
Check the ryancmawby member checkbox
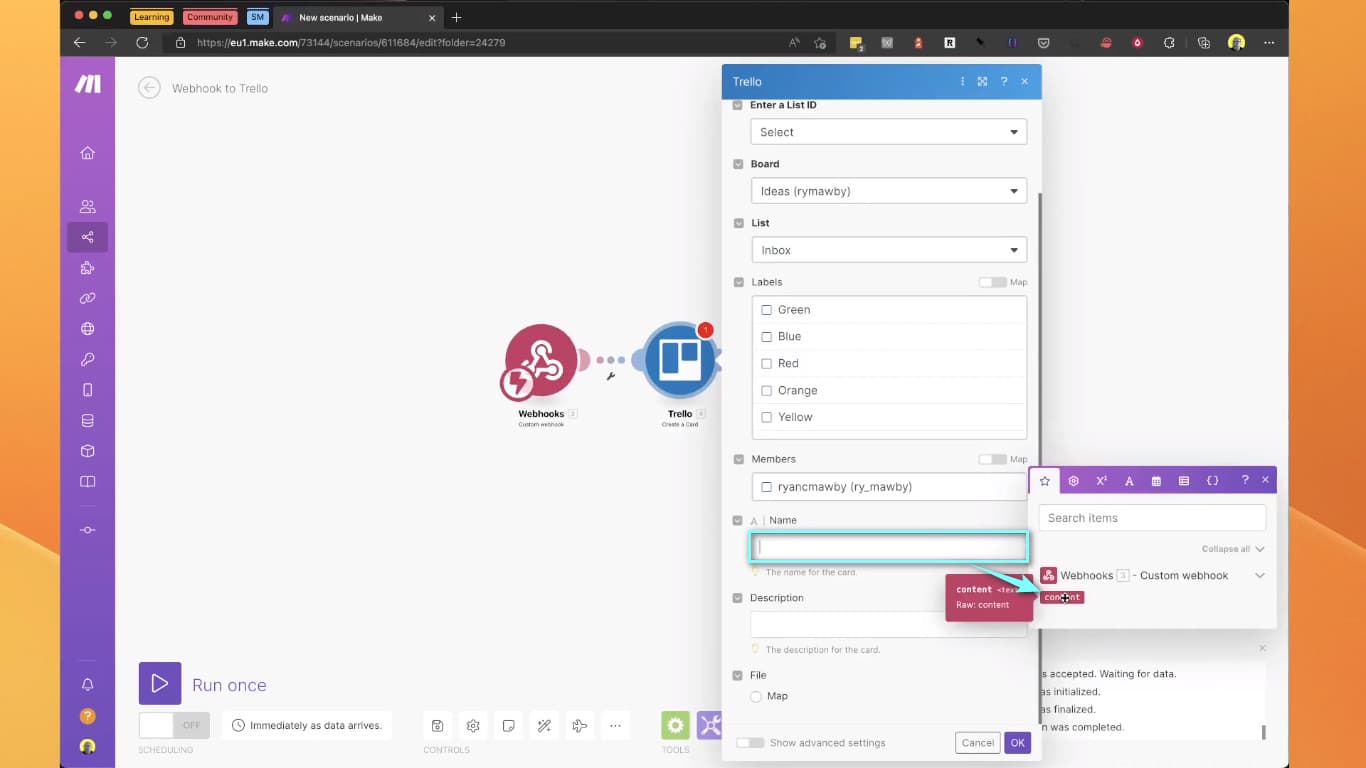pos(767,487)
